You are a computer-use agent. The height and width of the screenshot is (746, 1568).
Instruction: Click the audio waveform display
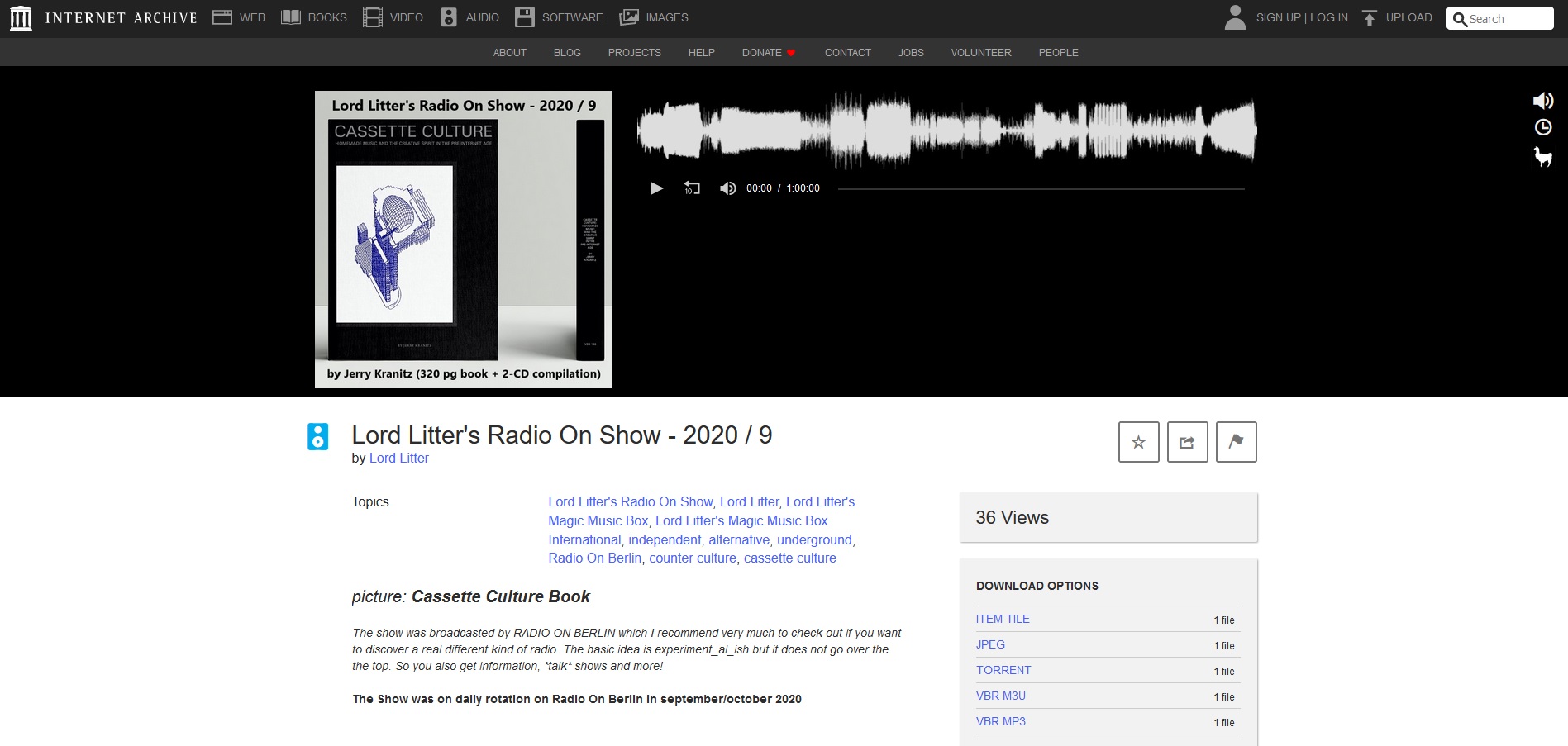[947, 131]
